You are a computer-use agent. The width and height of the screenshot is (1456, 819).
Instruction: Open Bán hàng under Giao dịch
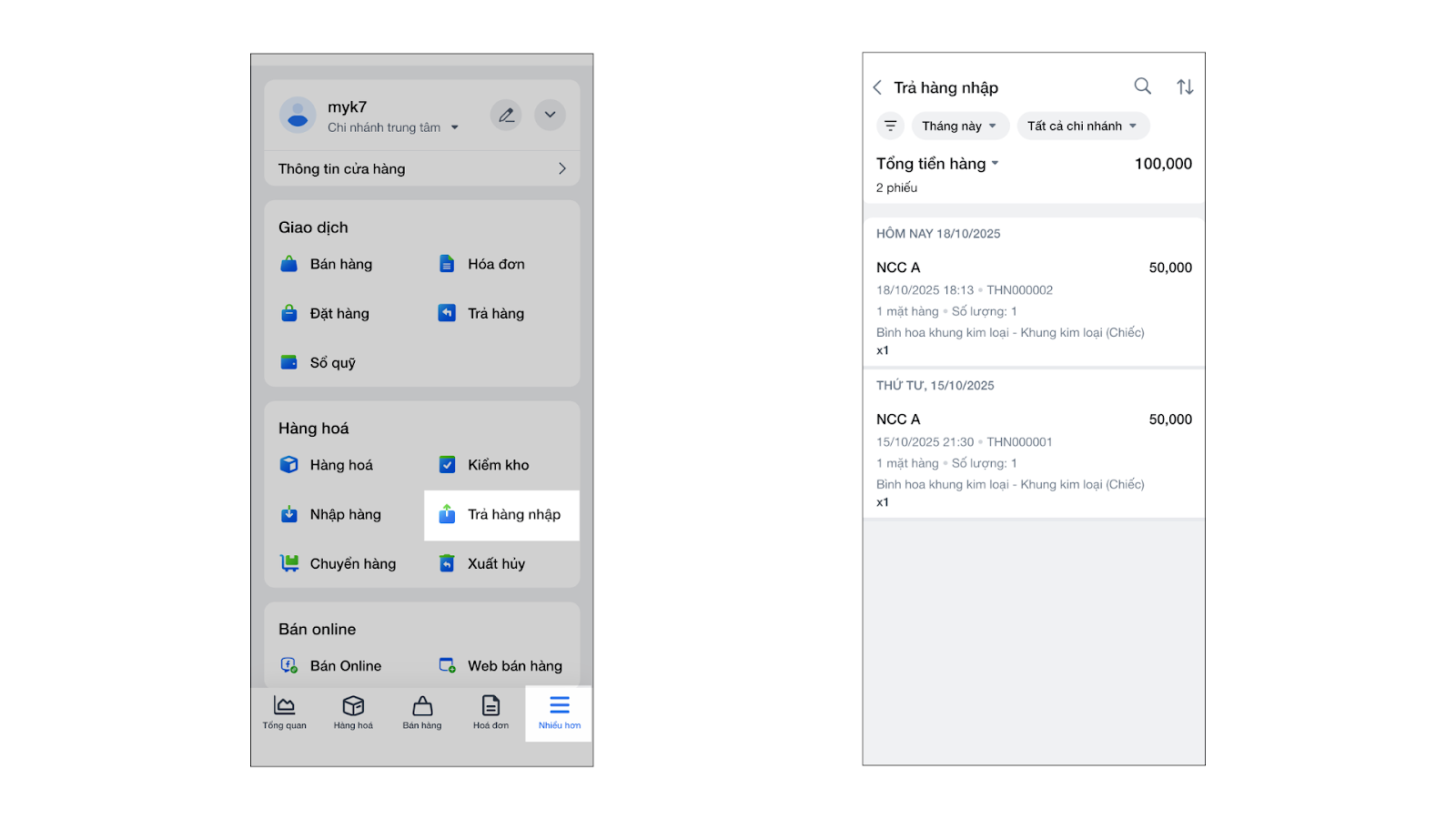327,265
